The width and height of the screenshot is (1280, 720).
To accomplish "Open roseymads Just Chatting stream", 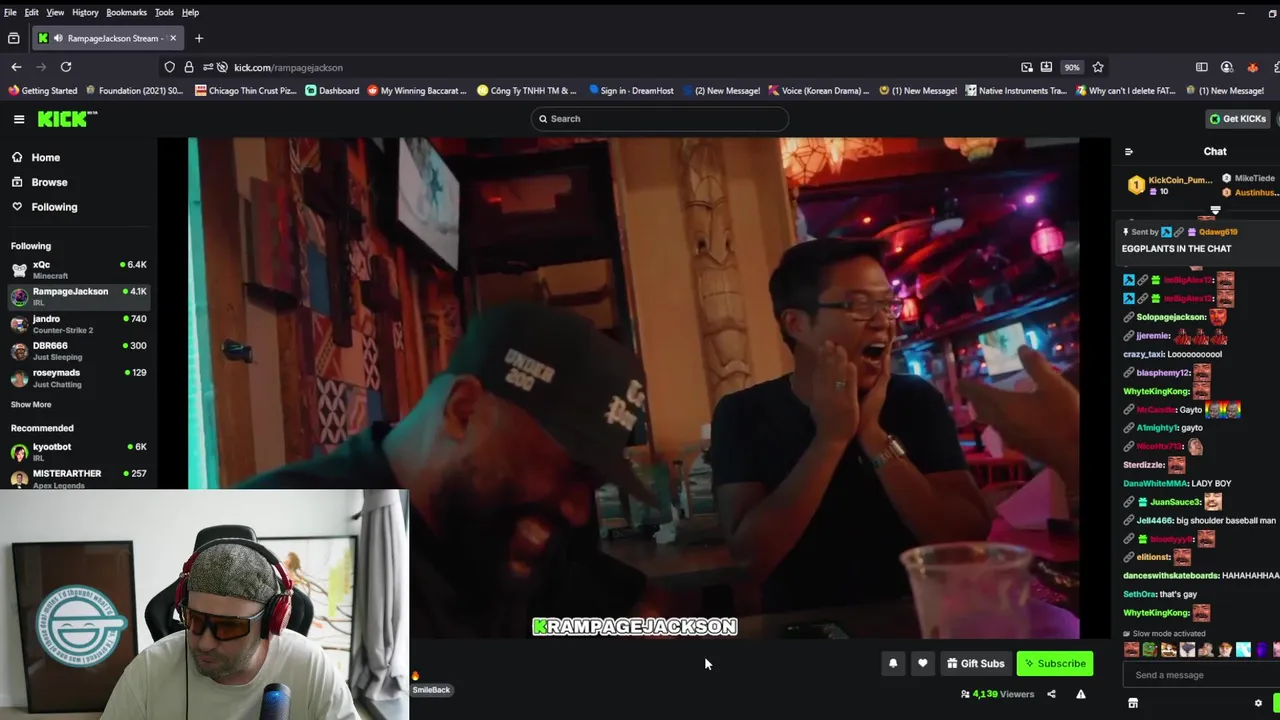I will (78, 377).
